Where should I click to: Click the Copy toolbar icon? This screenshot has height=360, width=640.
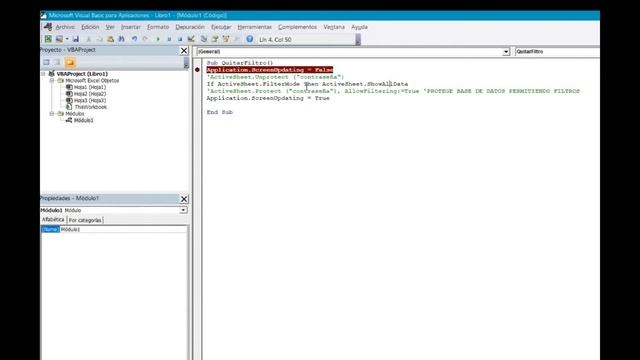(x=99, y=39)
